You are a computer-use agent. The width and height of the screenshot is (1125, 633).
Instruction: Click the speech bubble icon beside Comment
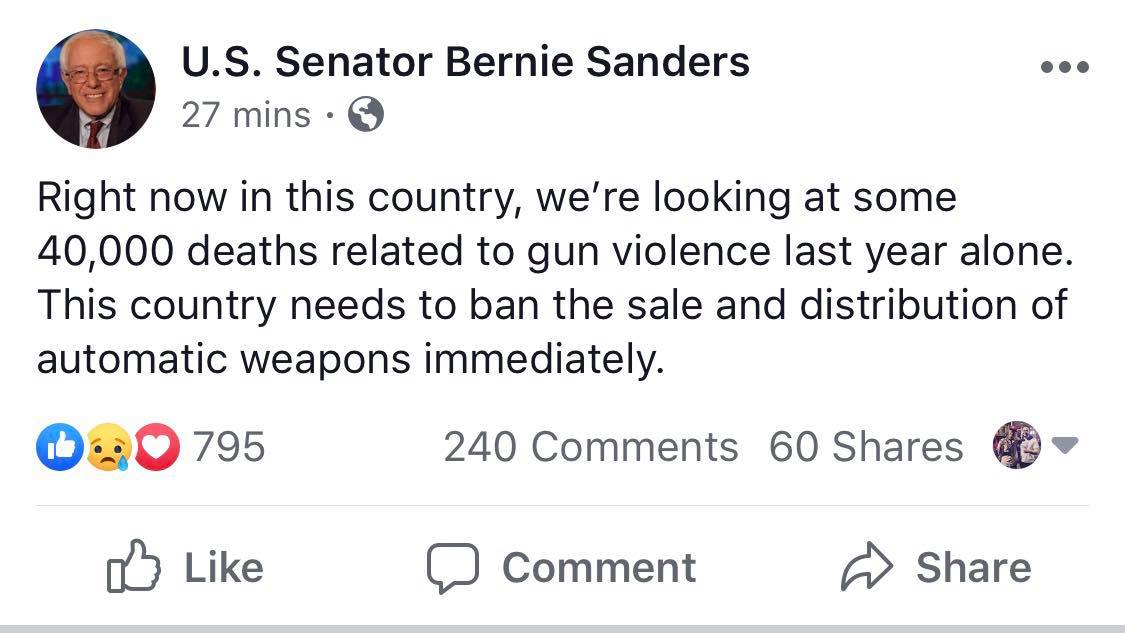(x=454, y=568)
